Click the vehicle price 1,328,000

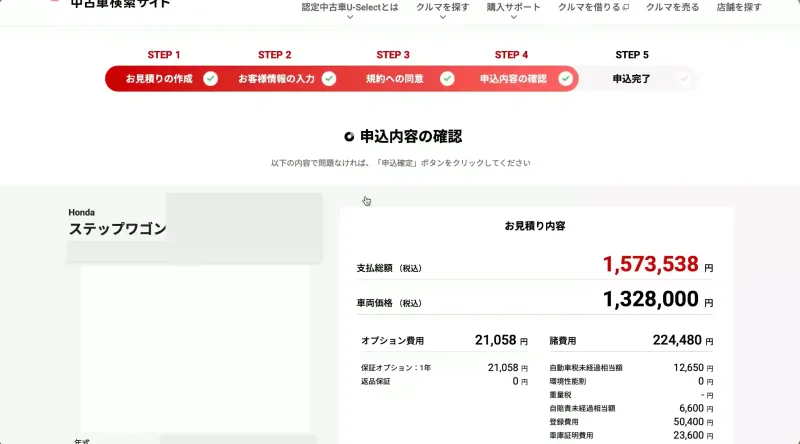pos(651,299)
